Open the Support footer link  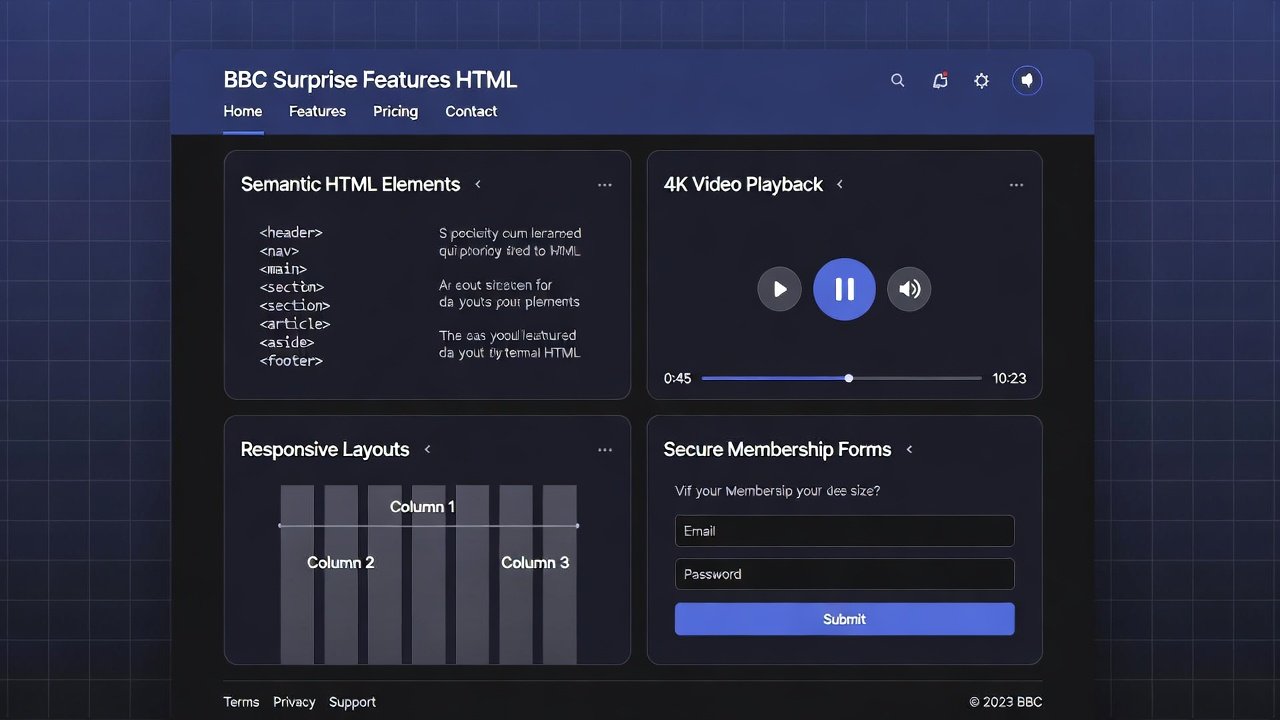352,702
